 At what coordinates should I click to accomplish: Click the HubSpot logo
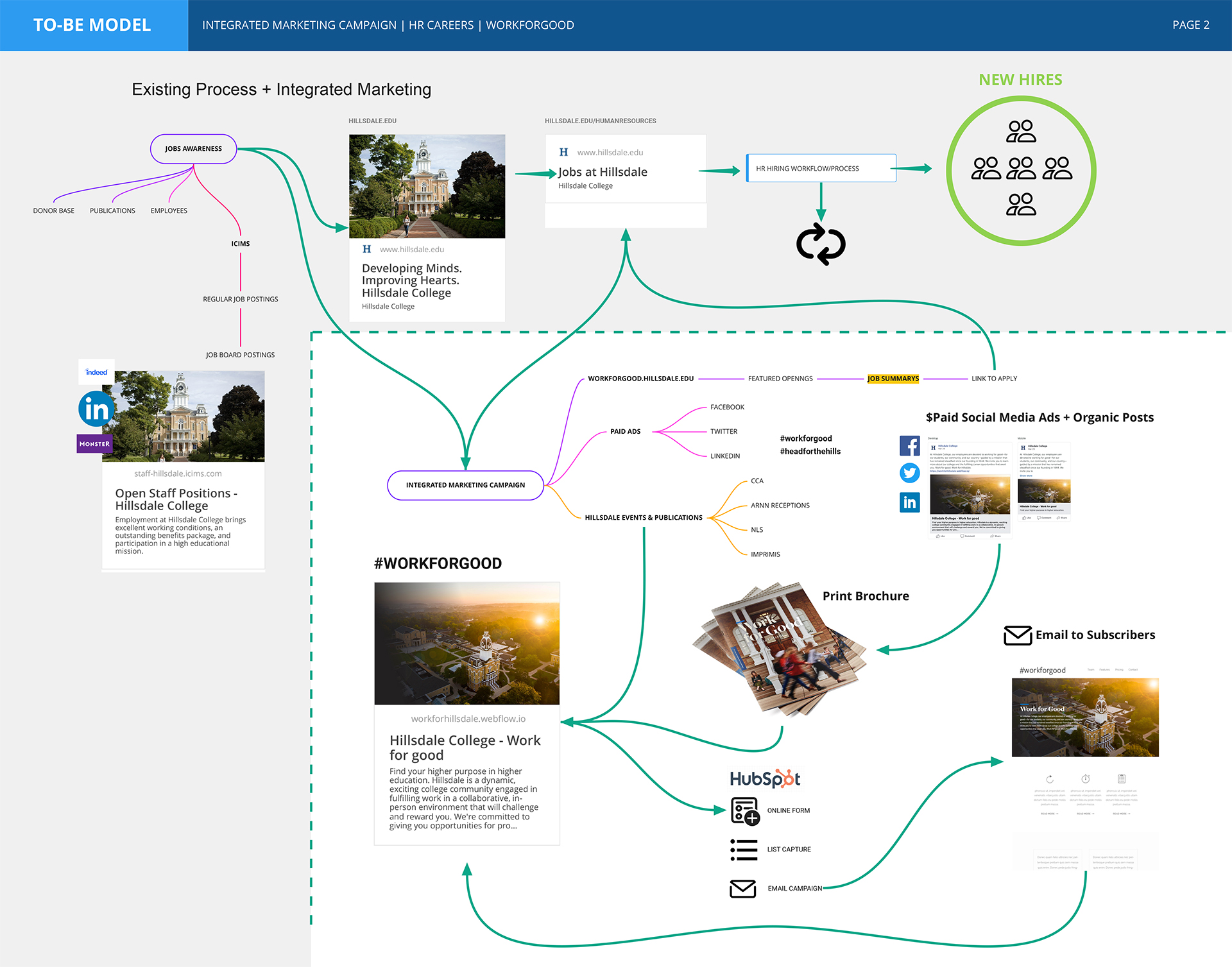765,778
